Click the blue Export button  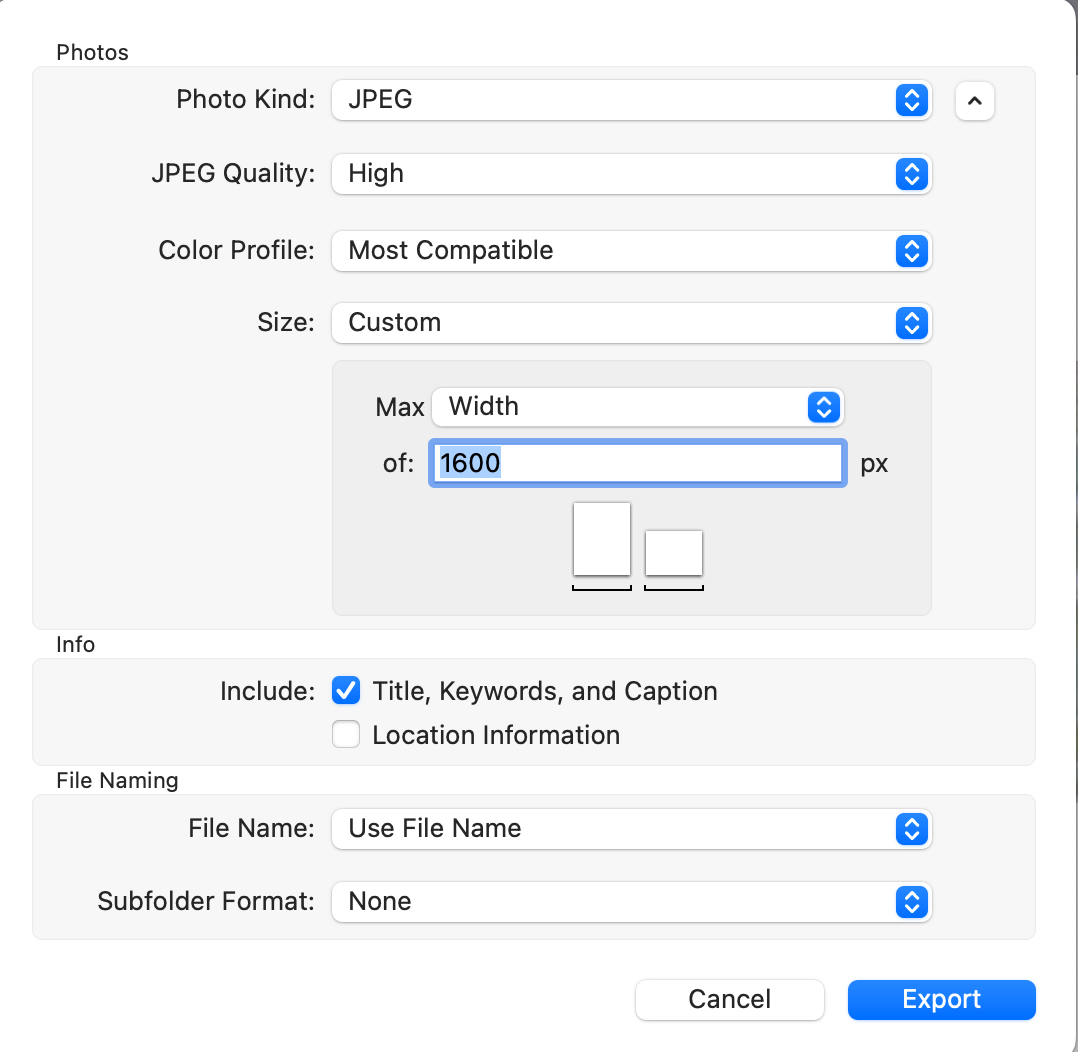click(941, 999)
